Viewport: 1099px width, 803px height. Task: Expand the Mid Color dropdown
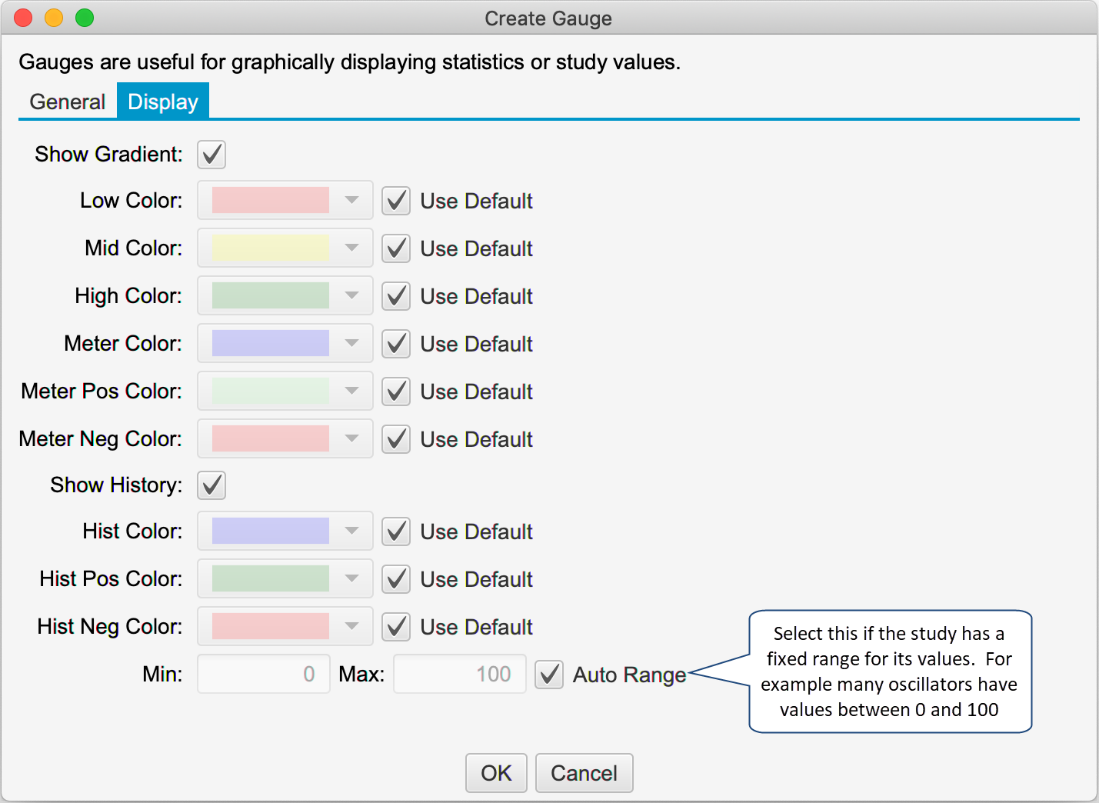point(351,249)
